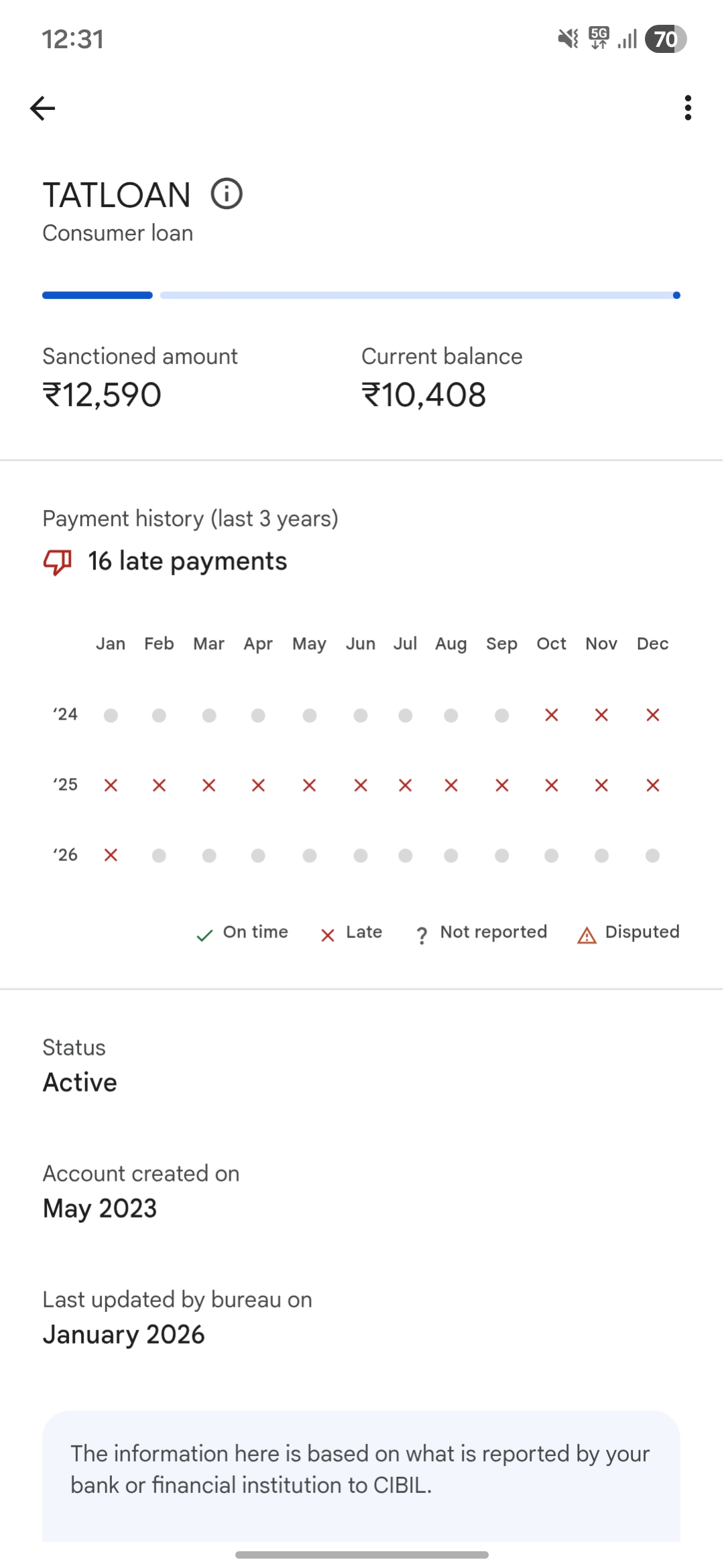Image resolution: width=724 pixels, height=1568 pixels.
Task: Tap the Current balance amount ₹10,408
Action: pyautogui.click(x=424, y=395)
